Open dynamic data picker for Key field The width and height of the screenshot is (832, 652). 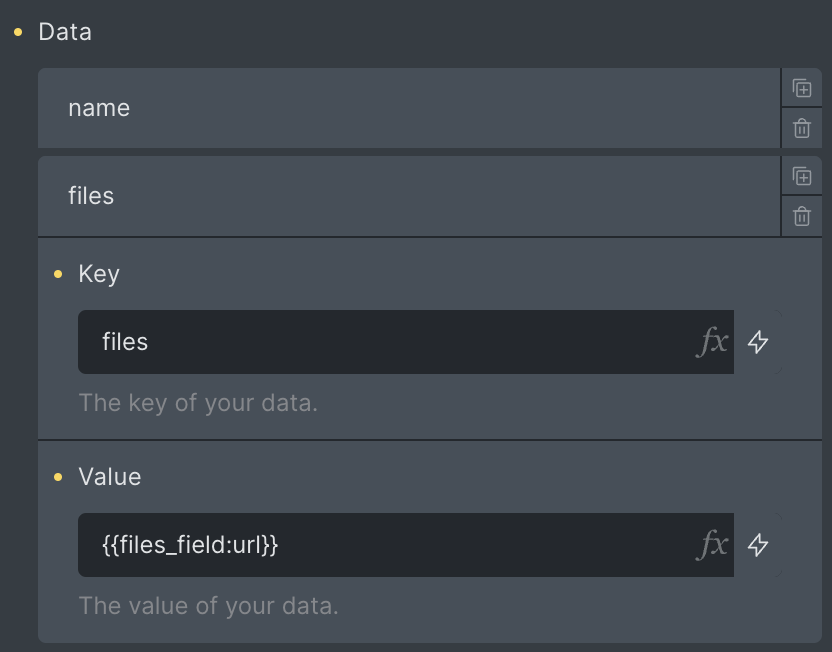758,342
